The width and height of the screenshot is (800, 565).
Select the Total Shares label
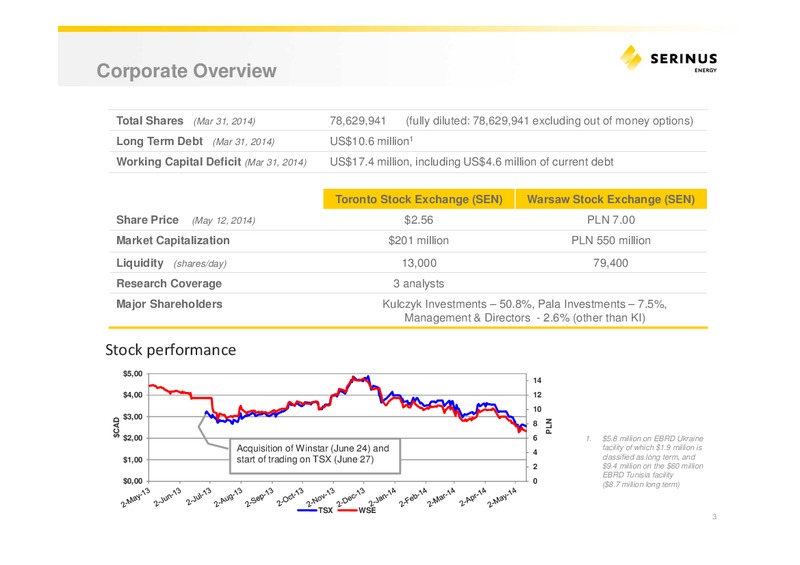pos(149,120)
